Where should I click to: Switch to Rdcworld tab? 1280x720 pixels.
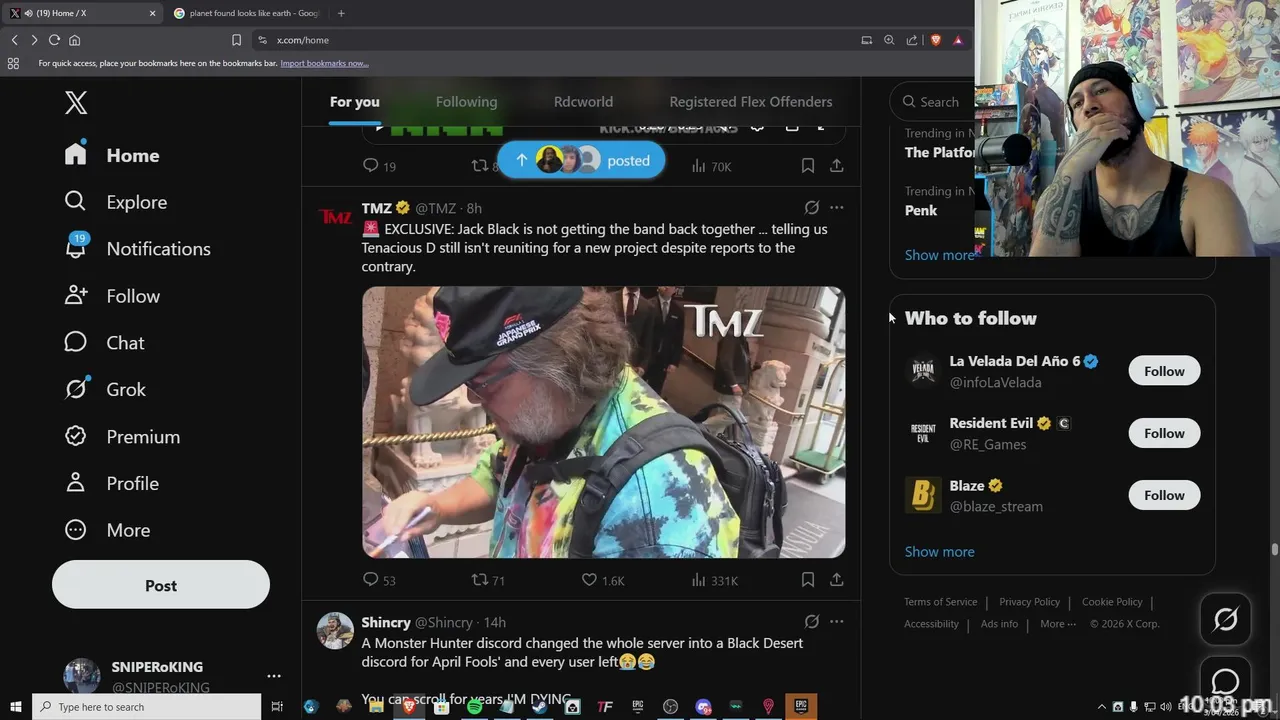click(x=583, y=102)
